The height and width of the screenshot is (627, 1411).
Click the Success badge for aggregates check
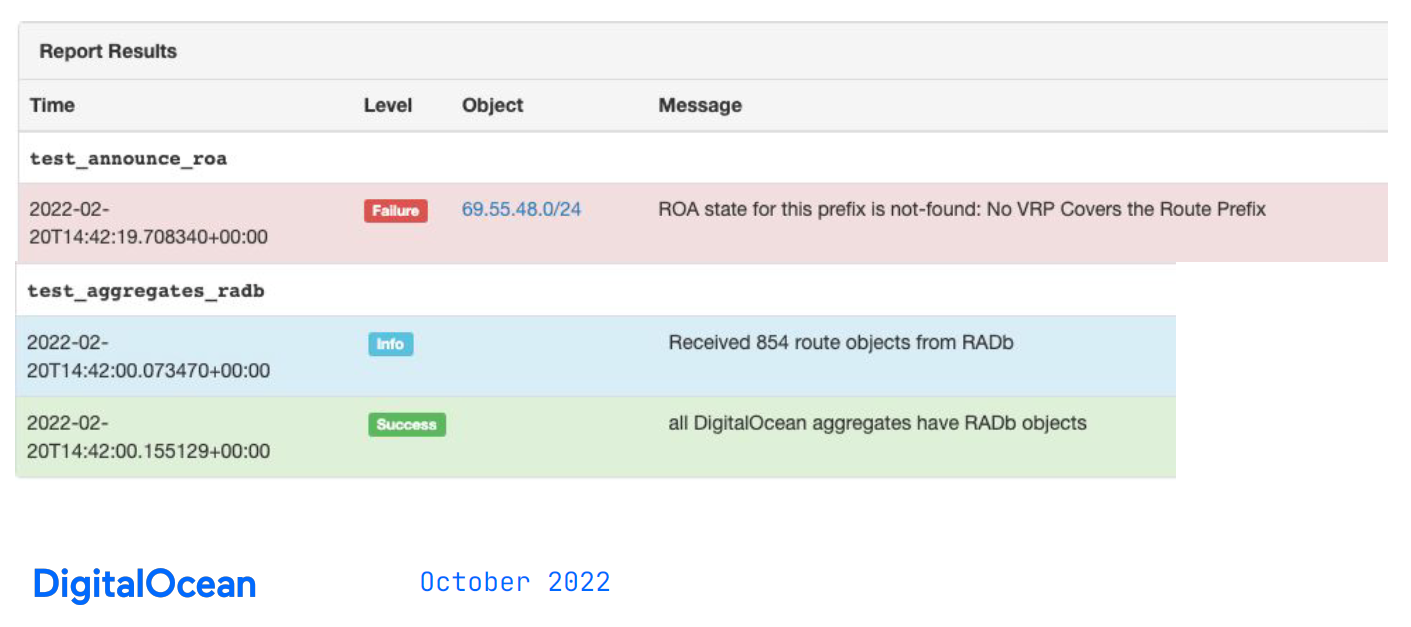[x=406, y=424]
